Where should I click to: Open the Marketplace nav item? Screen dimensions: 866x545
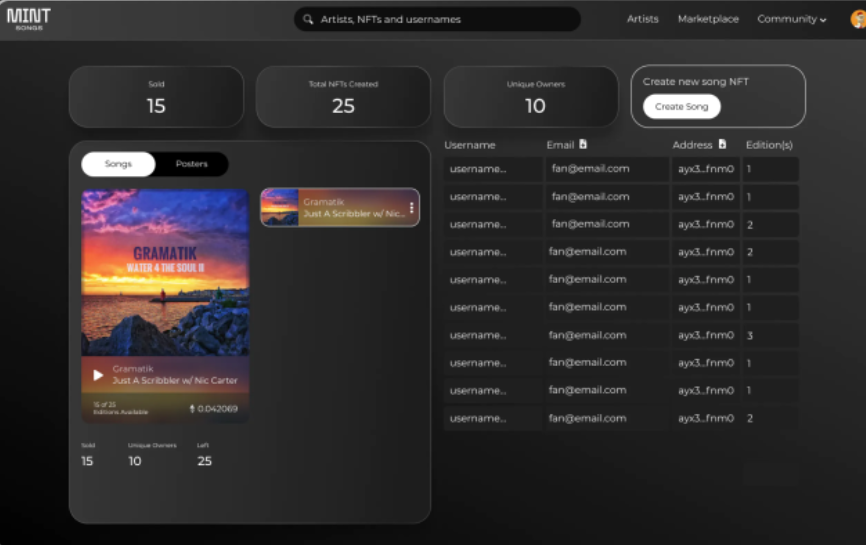click(708, 19)
